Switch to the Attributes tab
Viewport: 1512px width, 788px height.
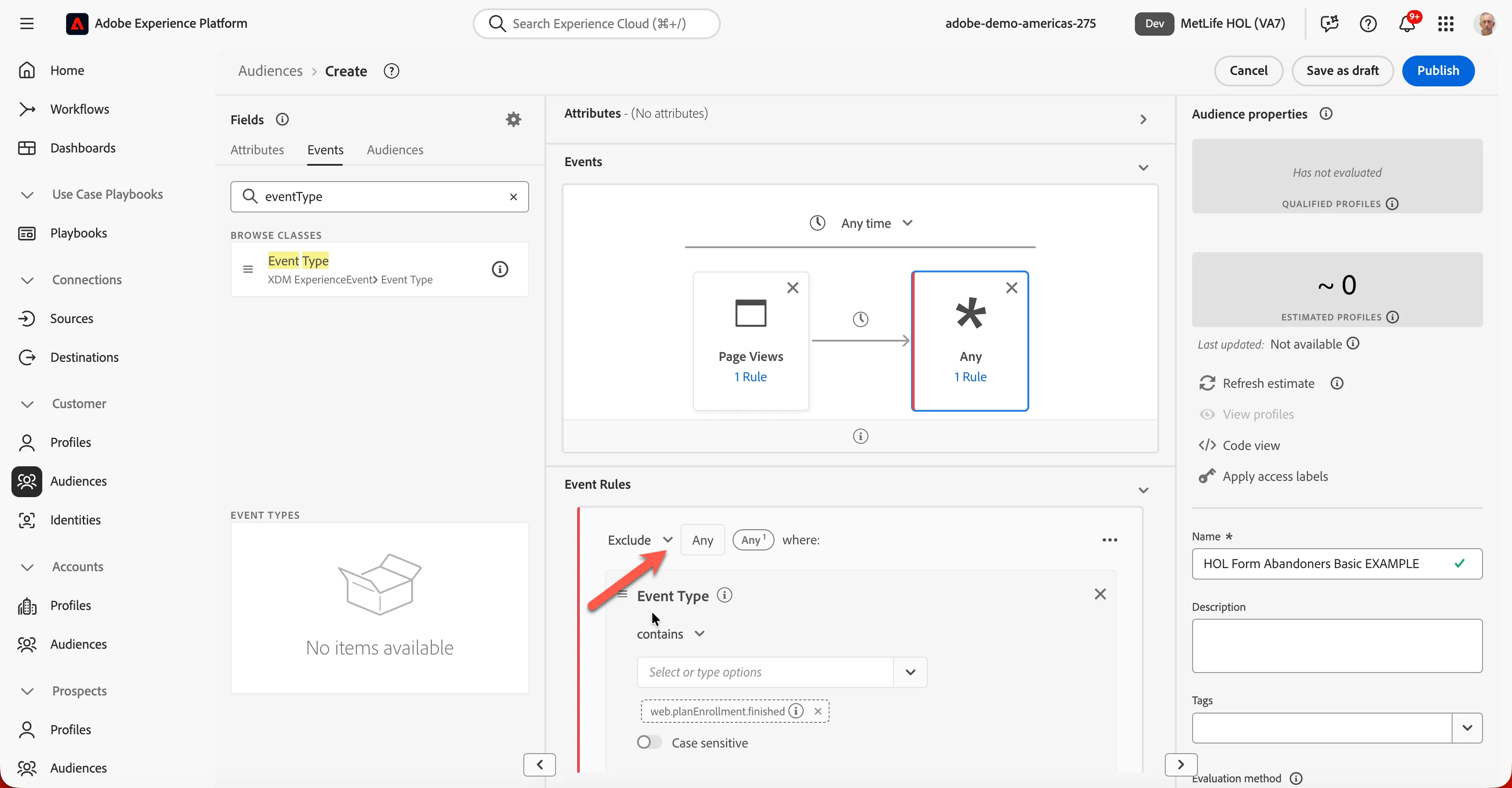coord(257,150)
